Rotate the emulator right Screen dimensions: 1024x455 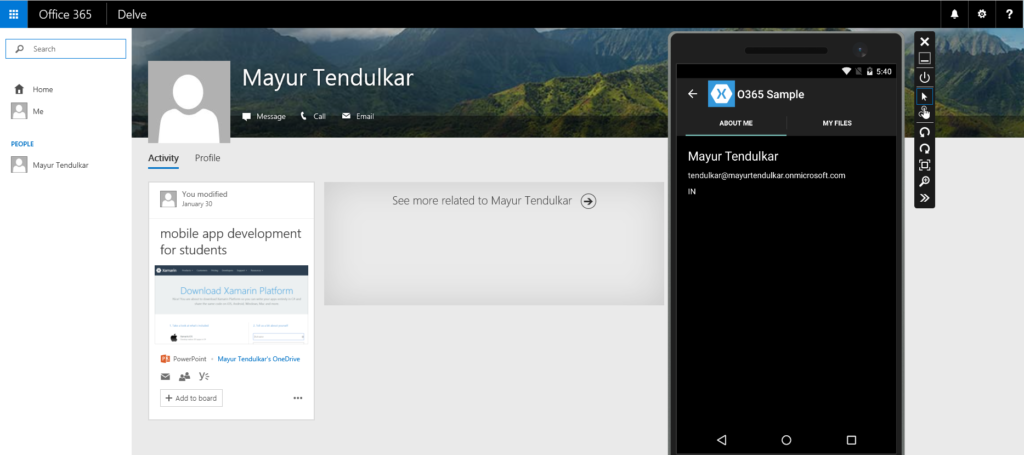[925, 148]
